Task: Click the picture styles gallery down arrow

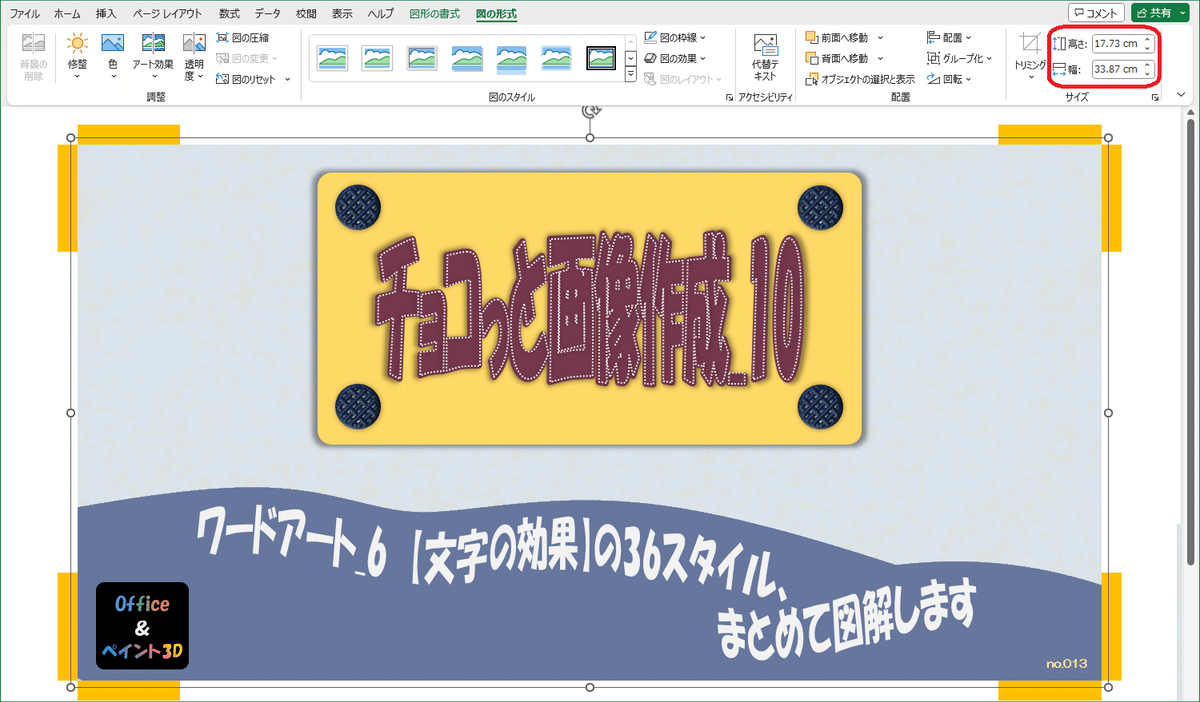Action: point(631,59)
